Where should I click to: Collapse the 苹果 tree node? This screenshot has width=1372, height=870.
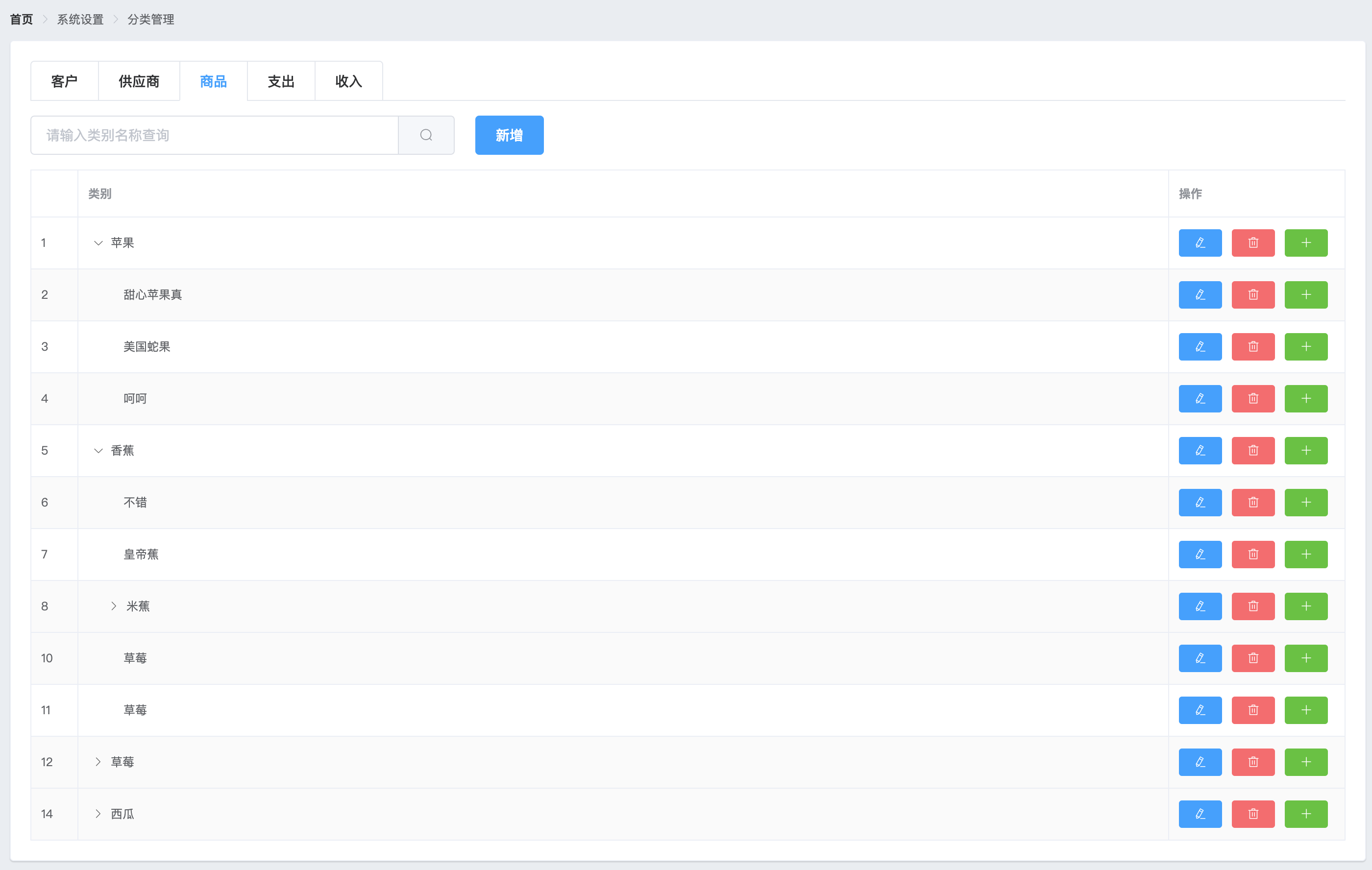pyautogui.click(x=98, y=242)
